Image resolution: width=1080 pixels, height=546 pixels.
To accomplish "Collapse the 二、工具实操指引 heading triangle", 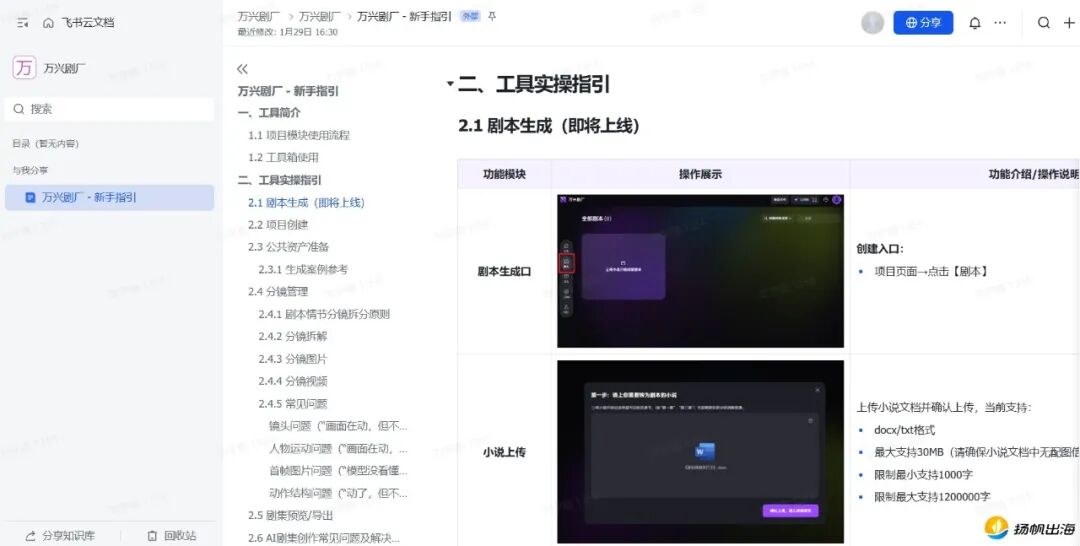I will 450,85.
